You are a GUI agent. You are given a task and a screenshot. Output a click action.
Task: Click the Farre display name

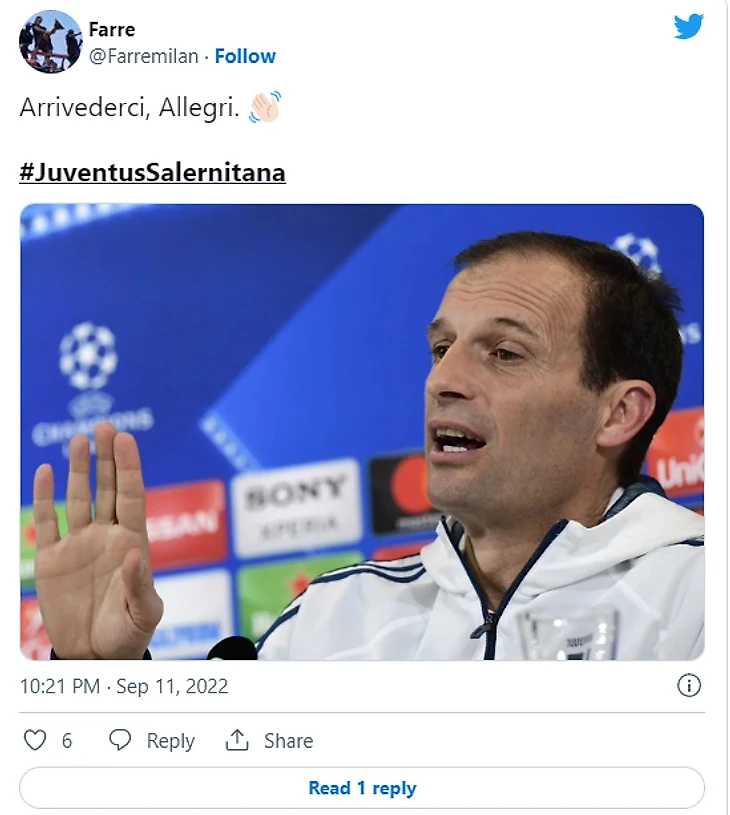[112, 30]
